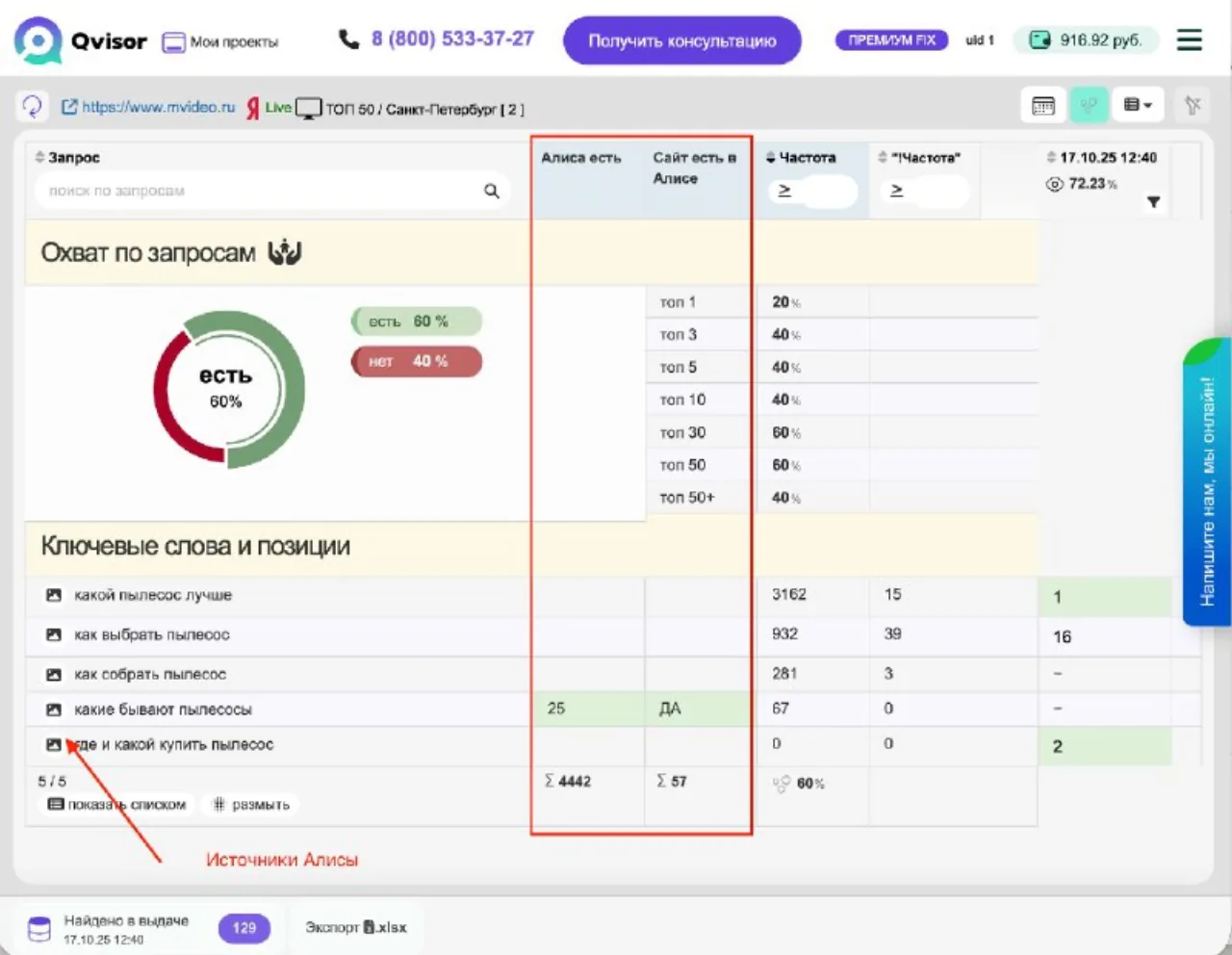The width and height of the screenshot is (1232, 955).
Task: Toggle 'показать списком' view
Action: [x=116, y=805]
